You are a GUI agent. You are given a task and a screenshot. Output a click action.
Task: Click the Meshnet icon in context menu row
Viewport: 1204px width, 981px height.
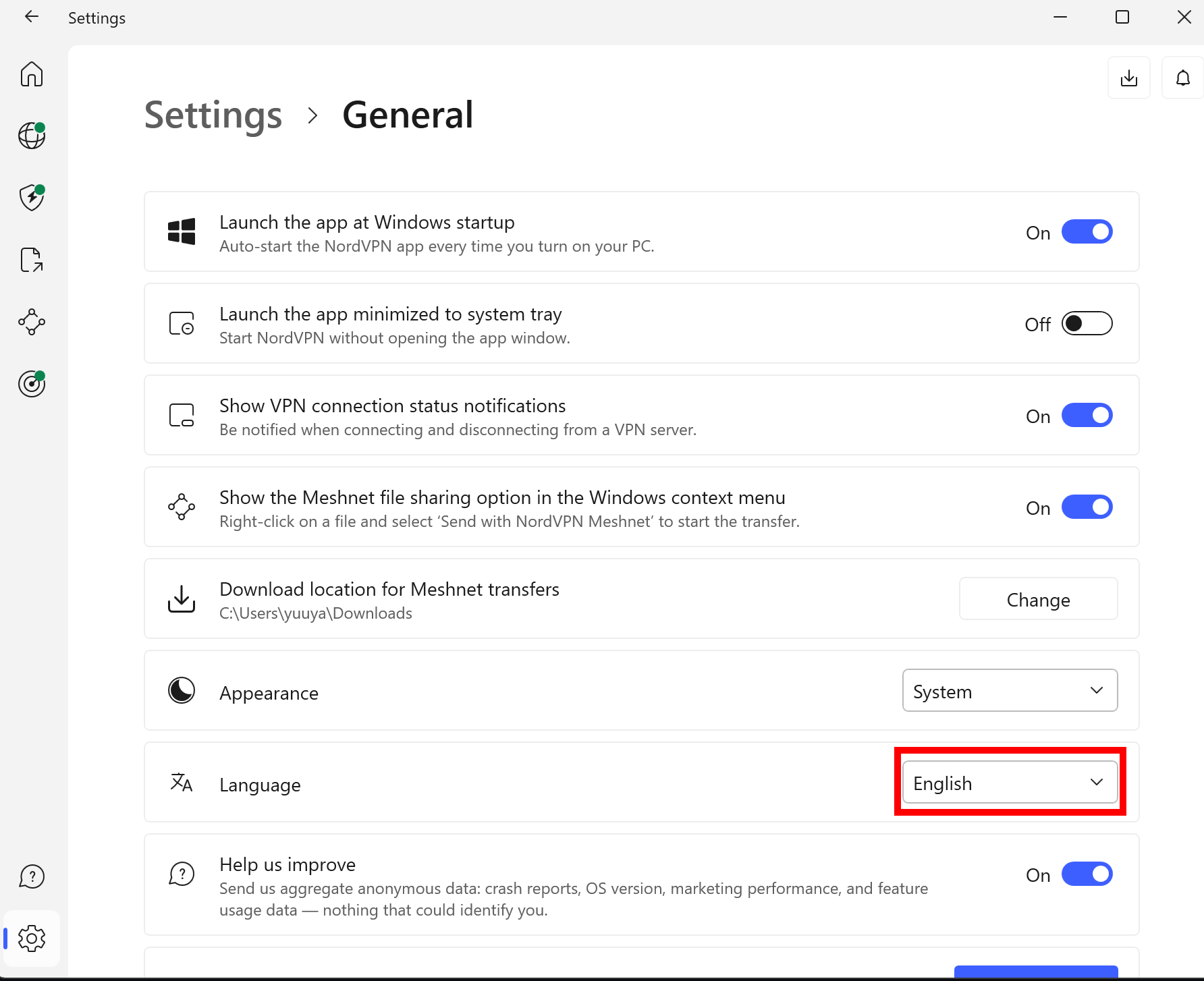click(182, 507)
